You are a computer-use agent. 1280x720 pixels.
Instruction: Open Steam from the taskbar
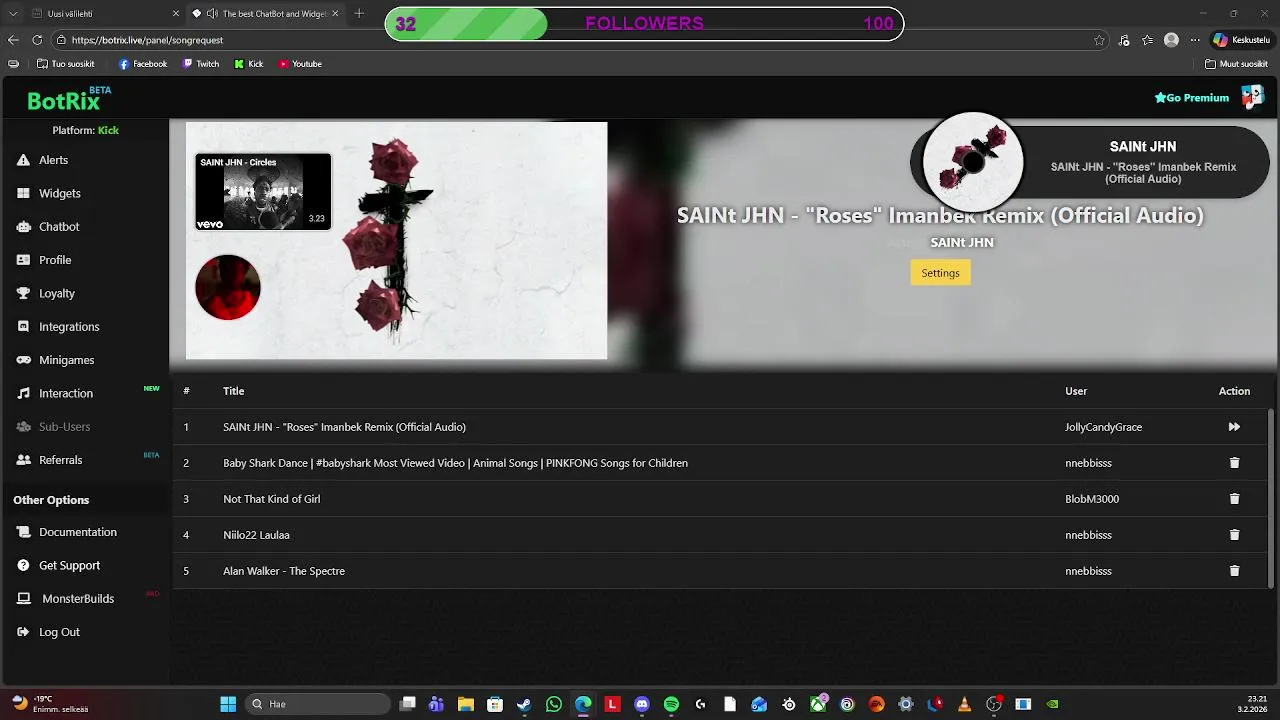[x=524, y=704]
